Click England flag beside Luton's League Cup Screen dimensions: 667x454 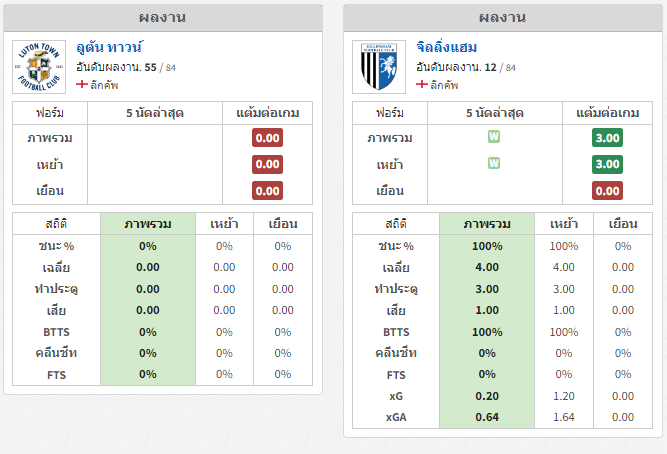(82, 84)
